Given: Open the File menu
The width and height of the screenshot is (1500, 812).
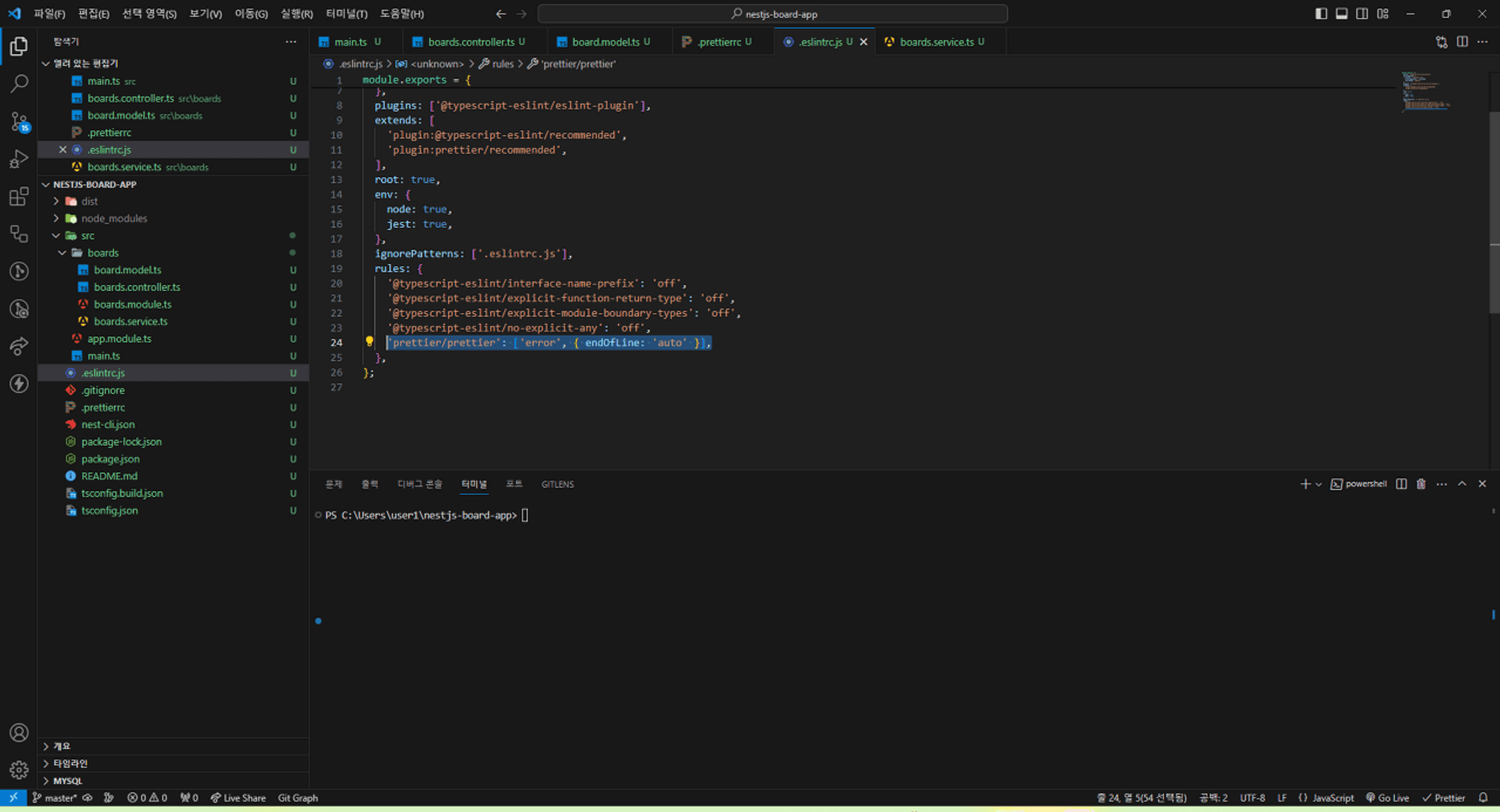Looking at the screenshot, I should point(49,13).
